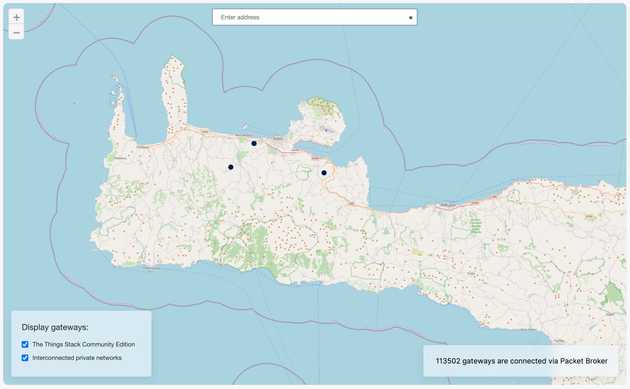Click the Things Stack Community Edition label
The image size is (630, 389).
(84, 344)
